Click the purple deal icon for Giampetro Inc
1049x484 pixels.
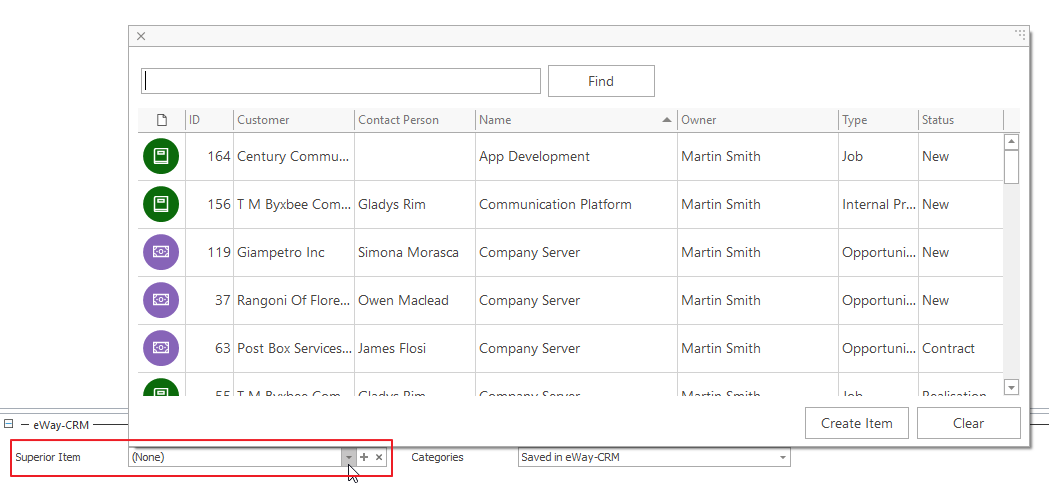161,252
